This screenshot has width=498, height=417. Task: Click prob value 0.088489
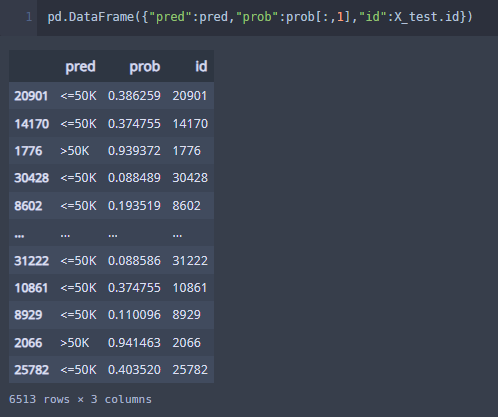point(134,178)
